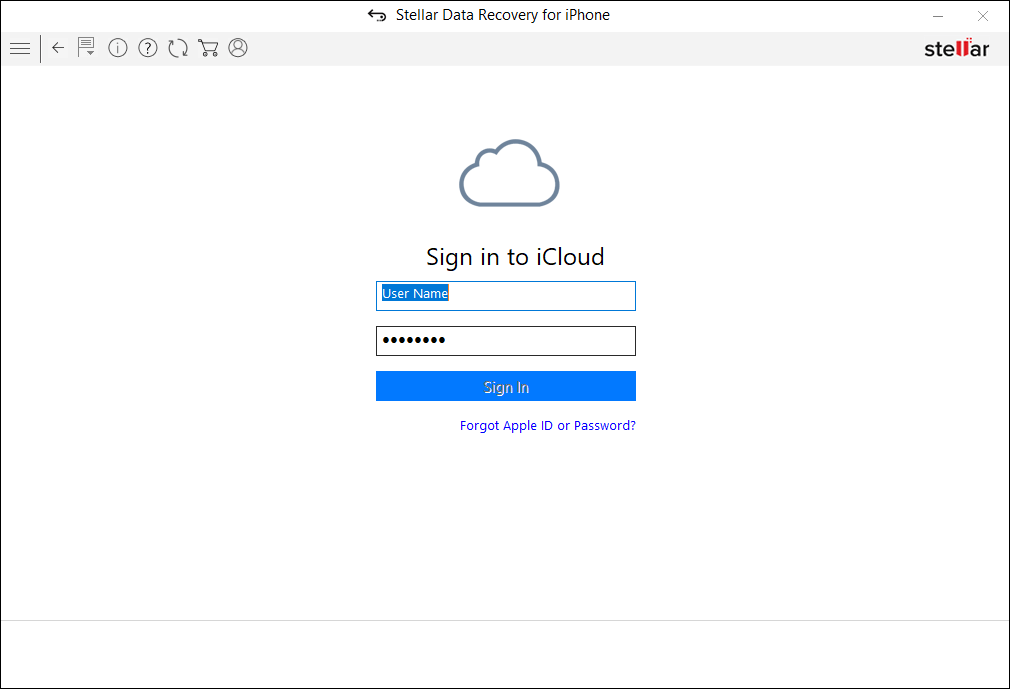The width and height of the screenshot is (1010, 689).
Task: Close the Stellar Data Recovery window
Action: (983, 16)
